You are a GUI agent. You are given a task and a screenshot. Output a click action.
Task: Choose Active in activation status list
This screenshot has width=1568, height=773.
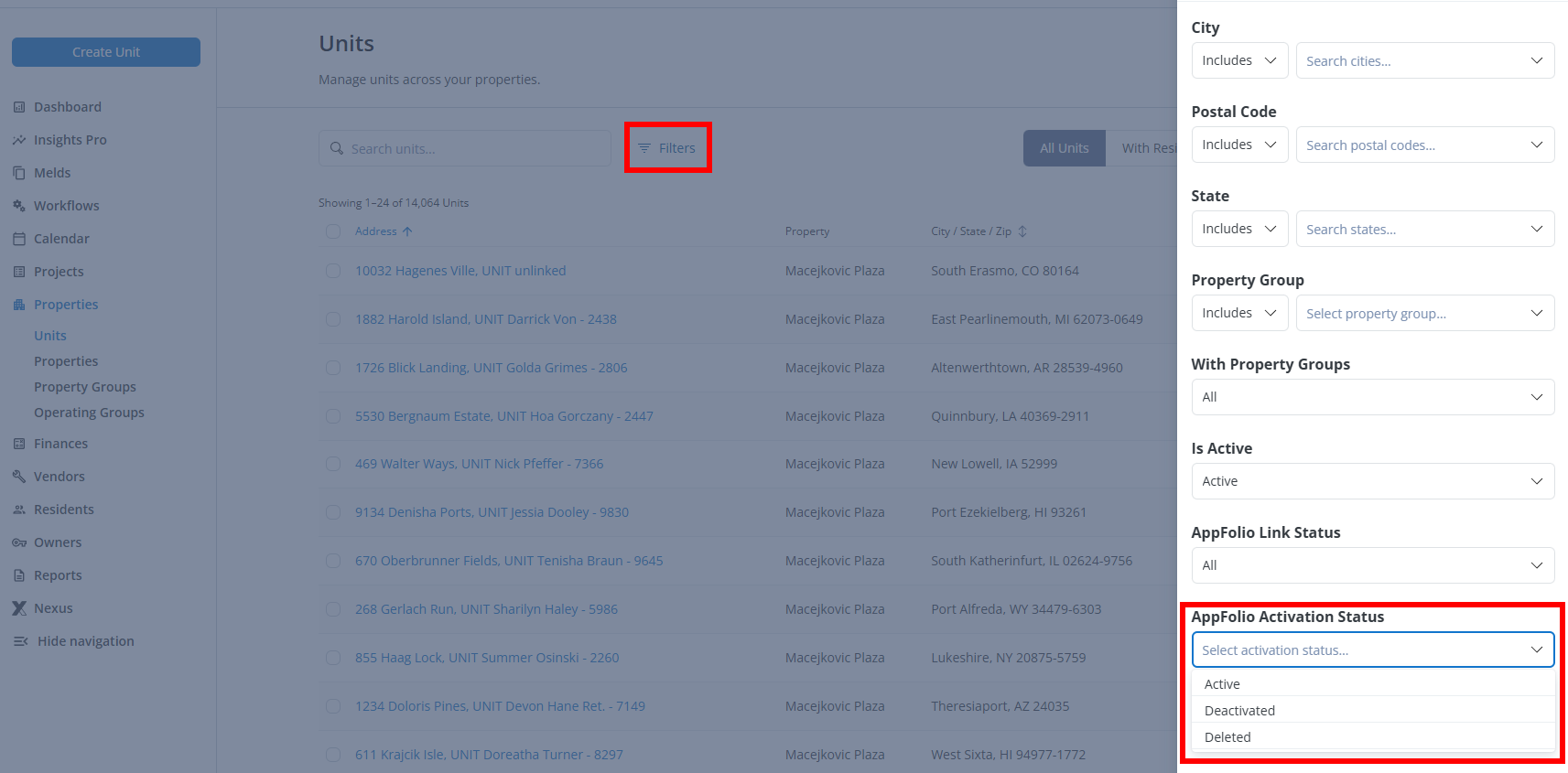coord(1373,684)
